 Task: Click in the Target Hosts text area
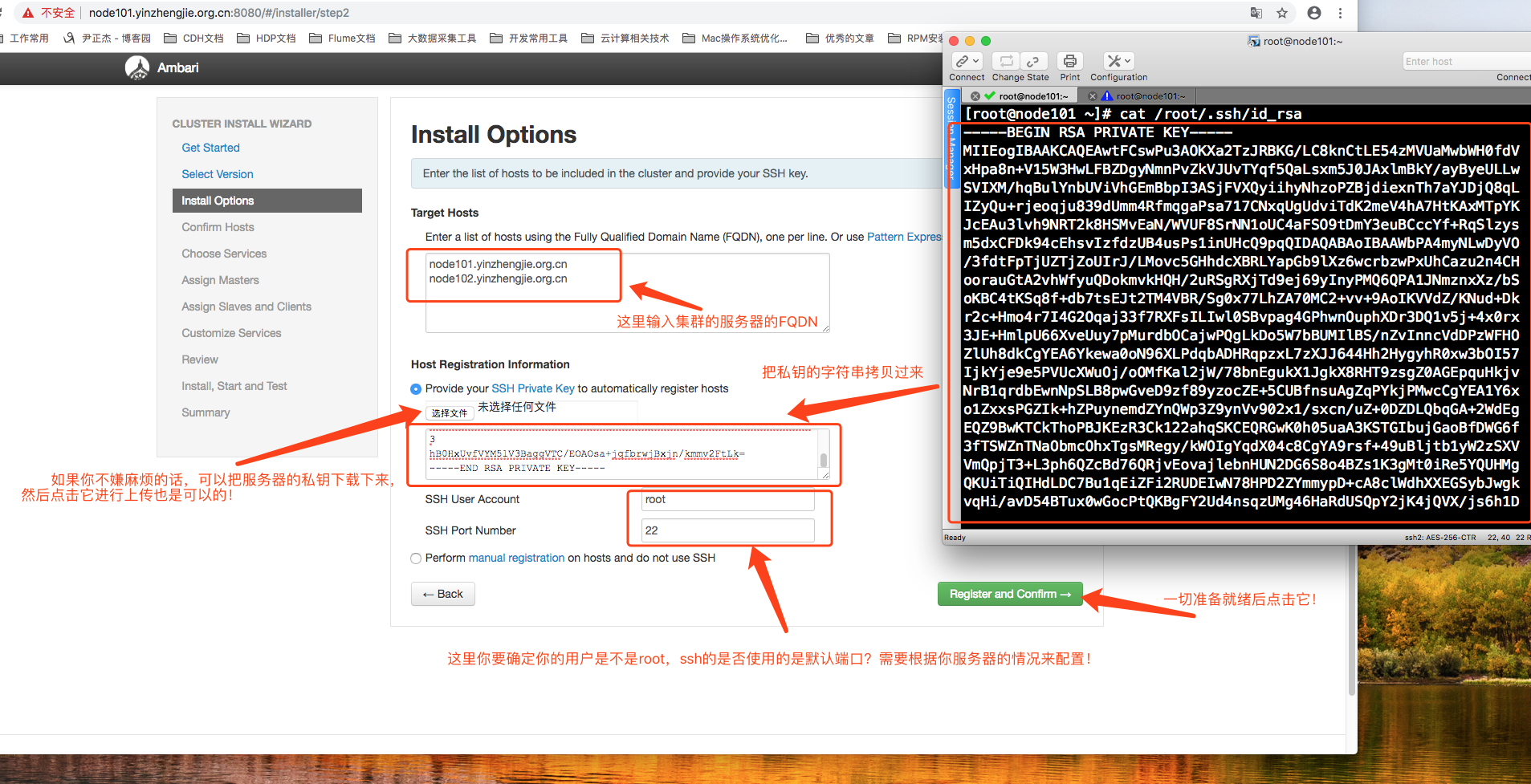tap(627, 293)
